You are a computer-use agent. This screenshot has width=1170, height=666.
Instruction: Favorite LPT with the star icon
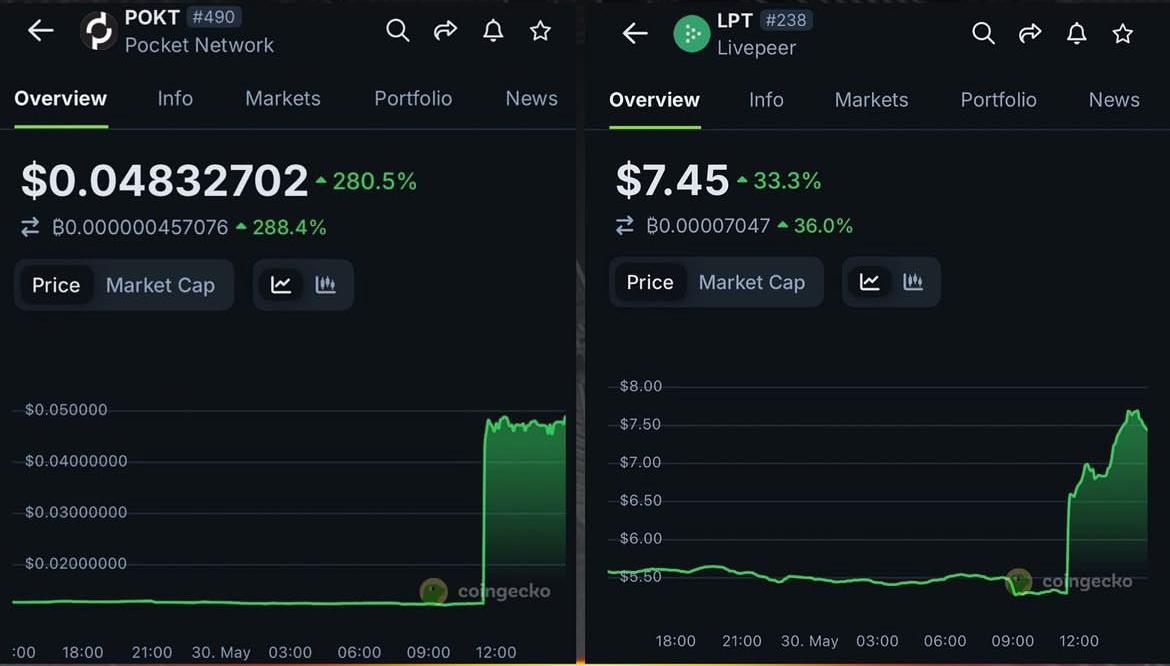click(1123, 33)
